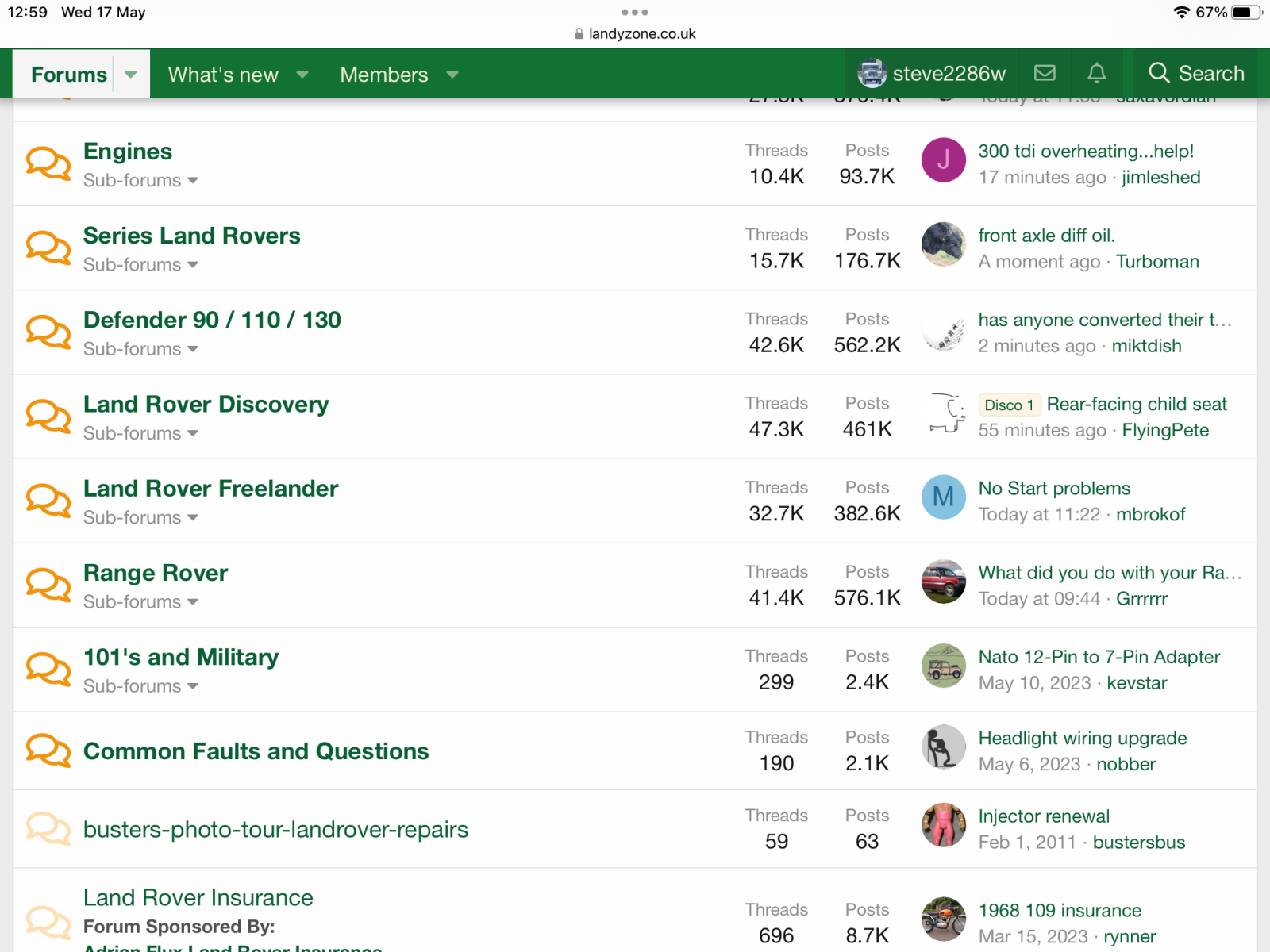Open the Range Rover forum

(x=156, y=573)
